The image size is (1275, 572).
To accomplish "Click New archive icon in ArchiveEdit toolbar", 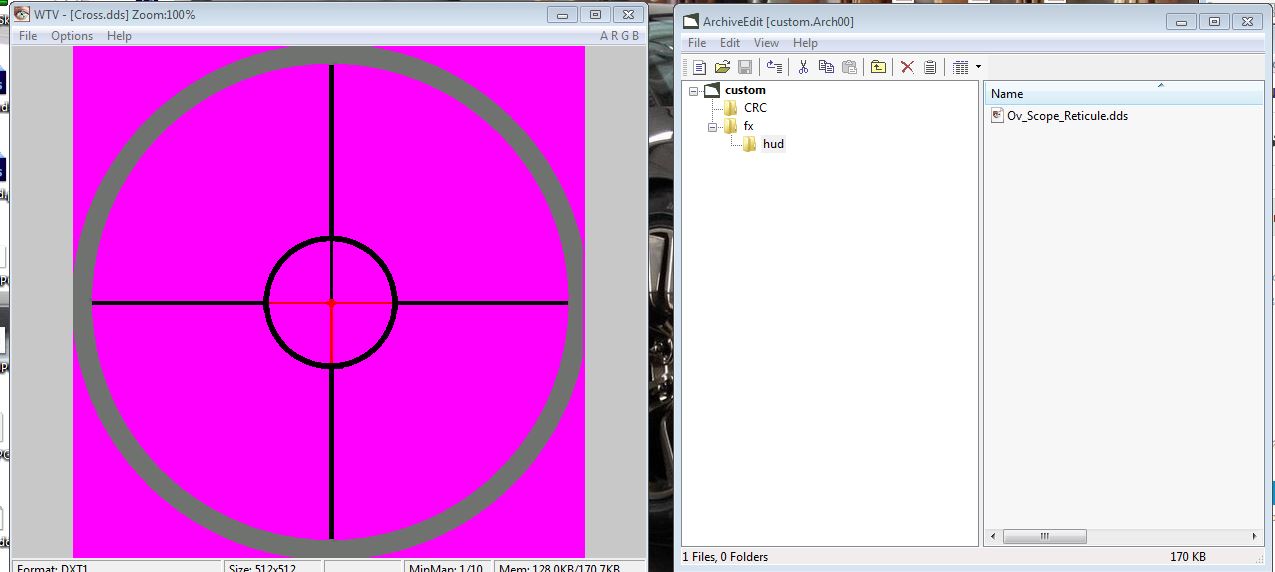I will (700, 67).
